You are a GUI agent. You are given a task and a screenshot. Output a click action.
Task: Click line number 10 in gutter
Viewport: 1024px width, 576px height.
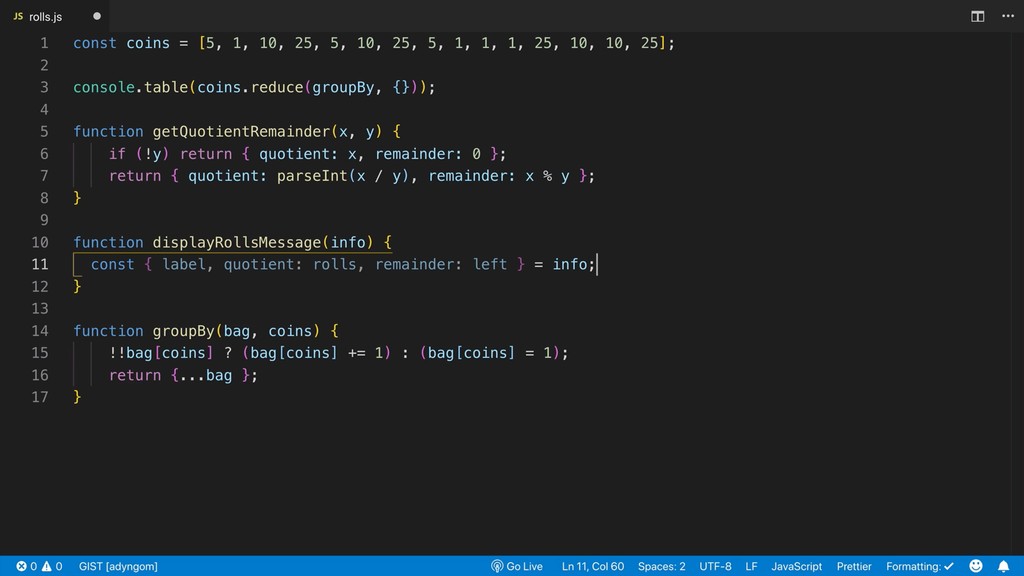[x=40, y=242]
